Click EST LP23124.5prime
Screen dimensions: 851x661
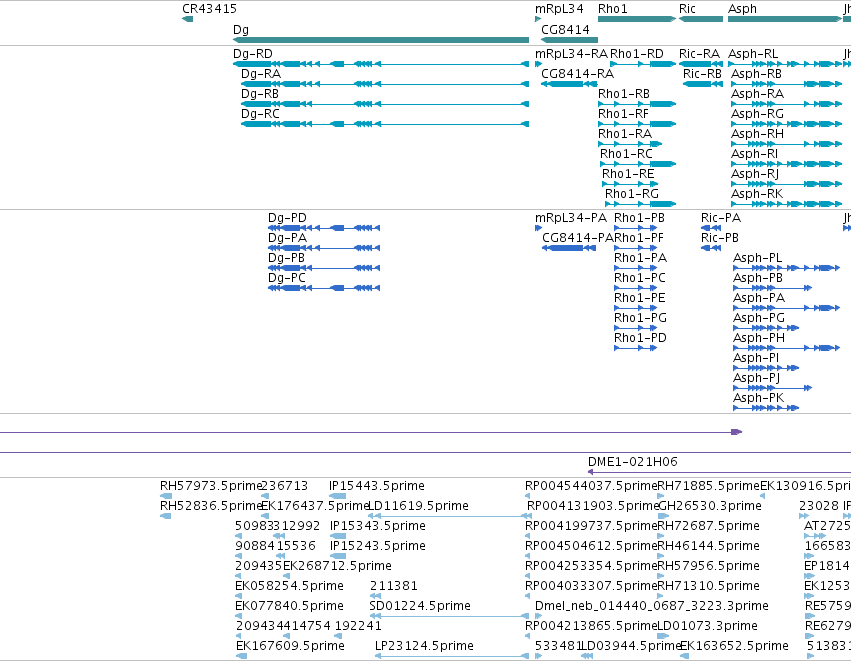pos(452,656)
